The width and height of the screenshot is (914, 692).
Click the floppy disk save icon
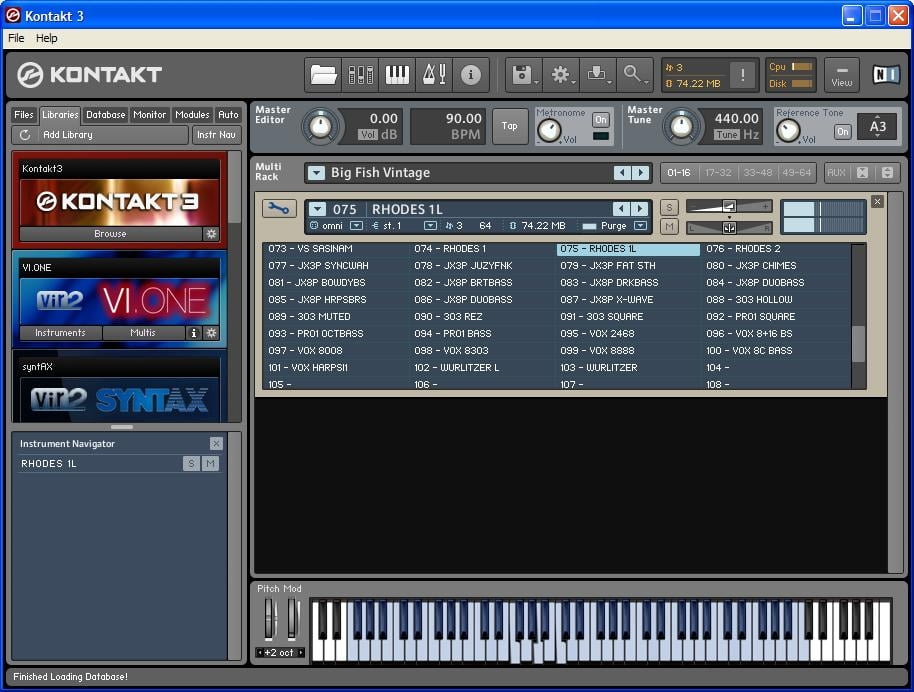pyautogui.click(x=522, y=74)
